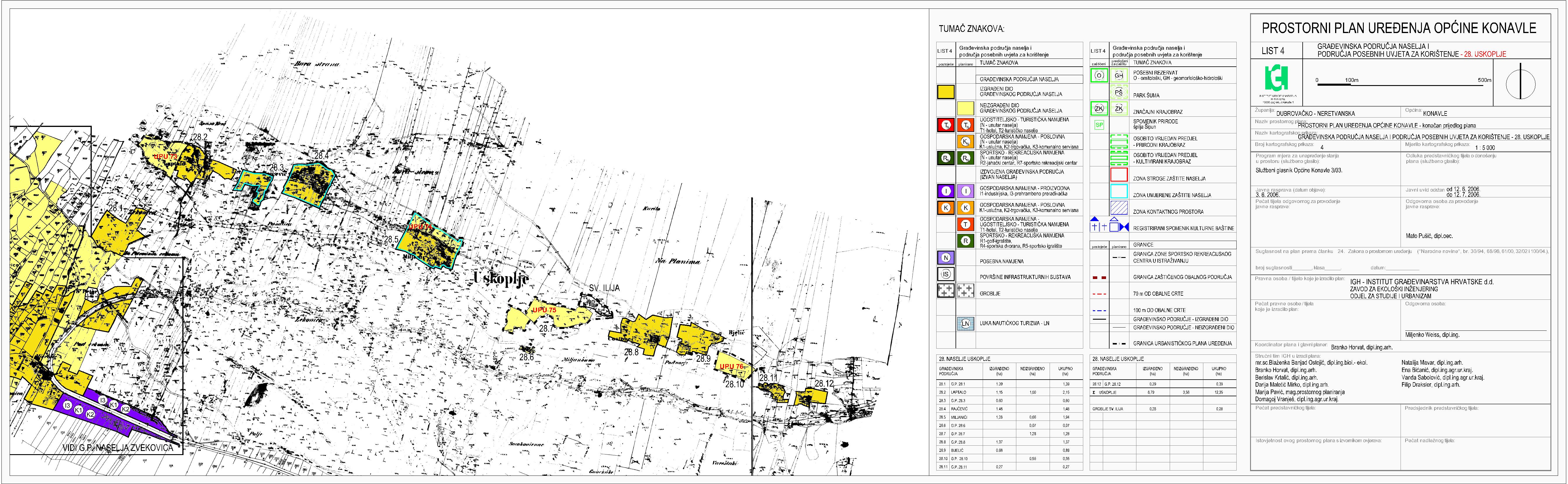Click the green SP nature monument legend symbol
The image size is (1568, 484).
pyautogui.click(x=1099, y=125)
